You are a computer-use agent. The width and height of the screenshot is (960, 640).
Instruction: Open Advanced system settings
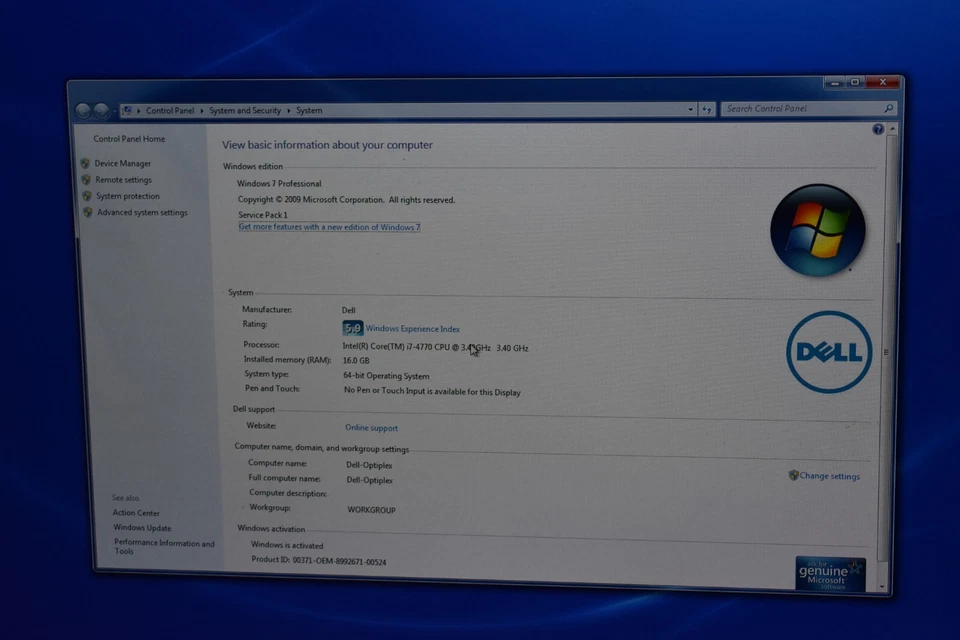point(142,213)
